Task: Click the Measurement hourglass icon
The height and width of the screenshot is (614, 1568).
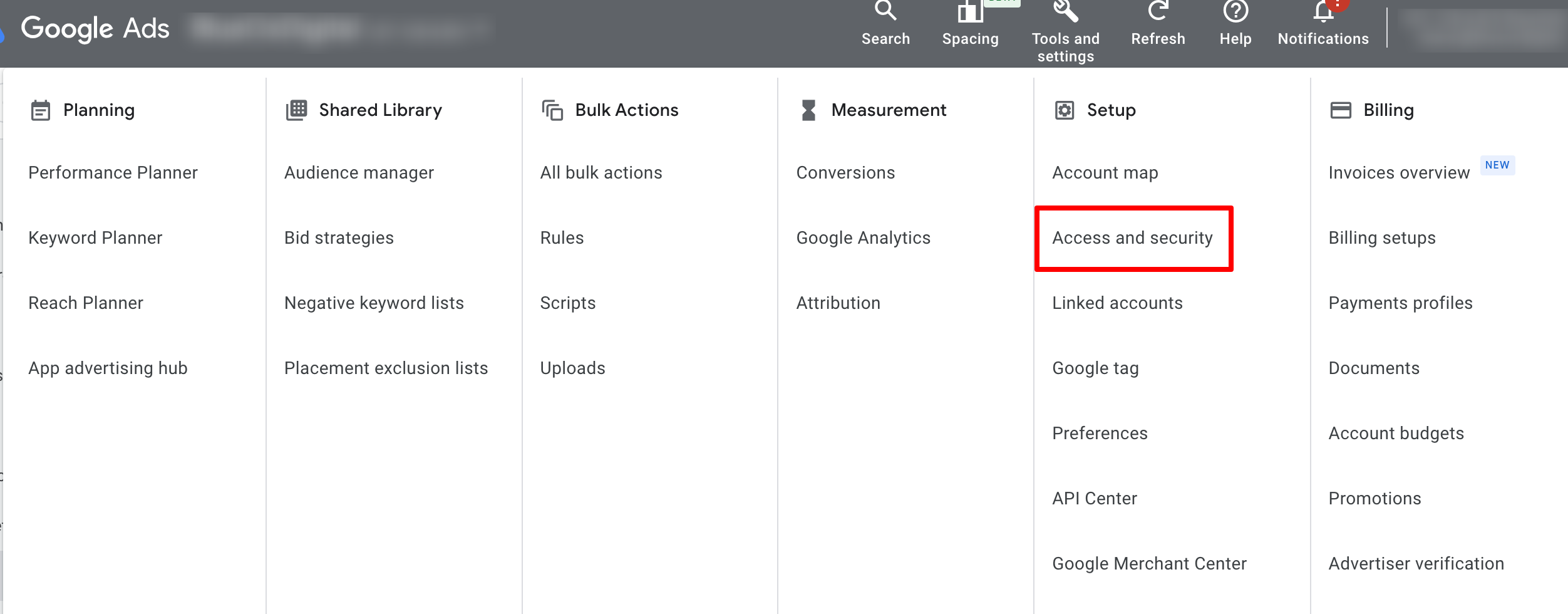Action: point(808,110)
